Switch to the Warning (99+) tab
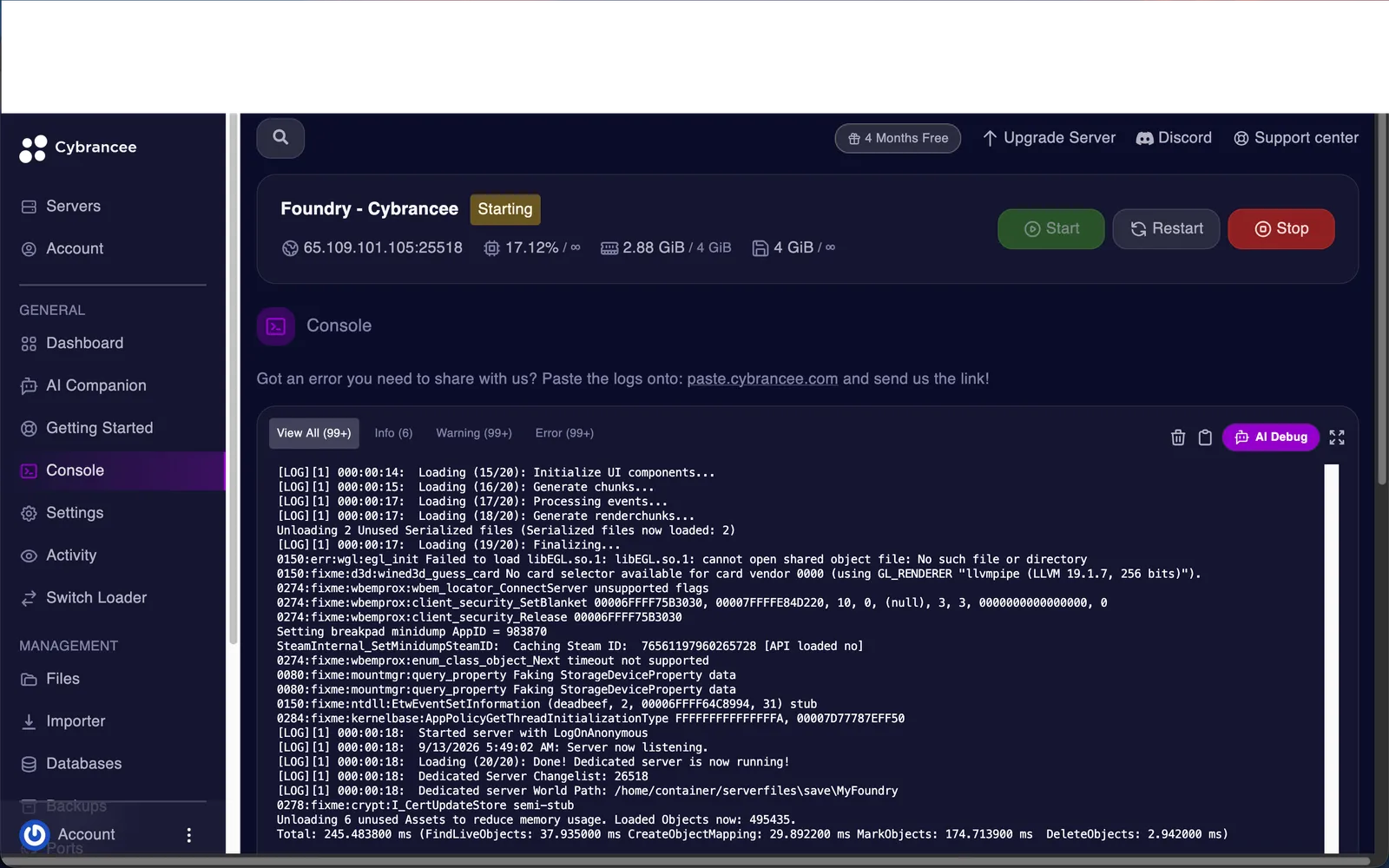The width and height of the screenshot is (1389, 868). 474,433
